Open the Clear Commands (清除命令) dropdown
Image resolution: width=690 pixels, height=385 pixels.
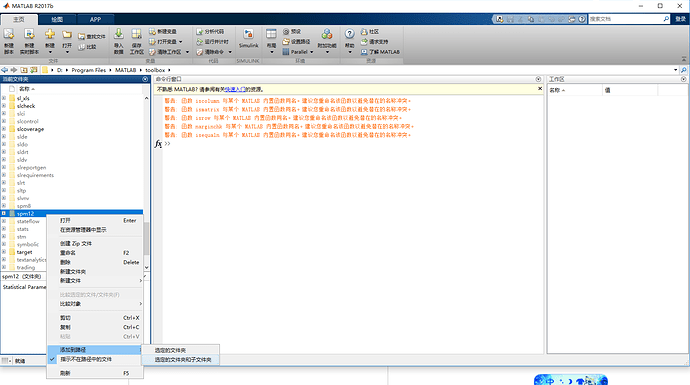point(230,52)
